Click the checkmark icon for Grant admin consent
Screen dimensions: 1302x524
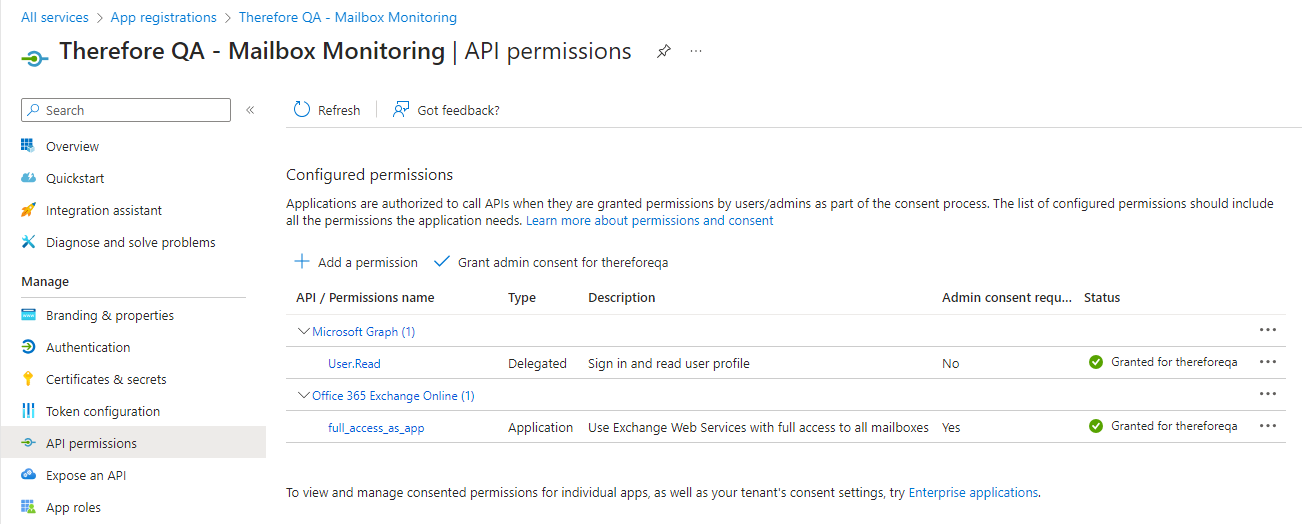point(442,262)
